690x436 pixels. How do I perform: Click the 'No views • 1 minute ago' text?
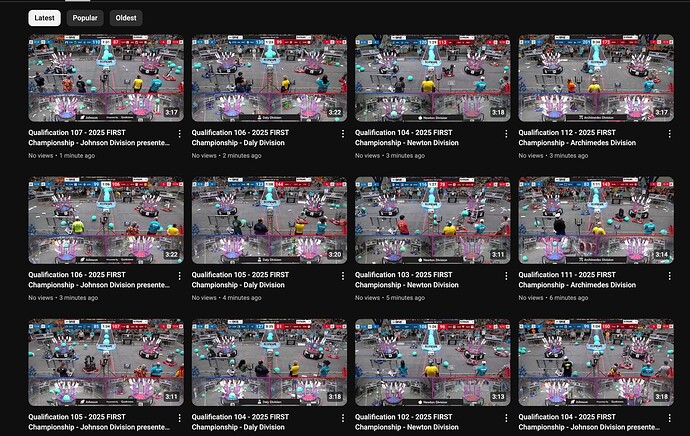pos(62,156)
